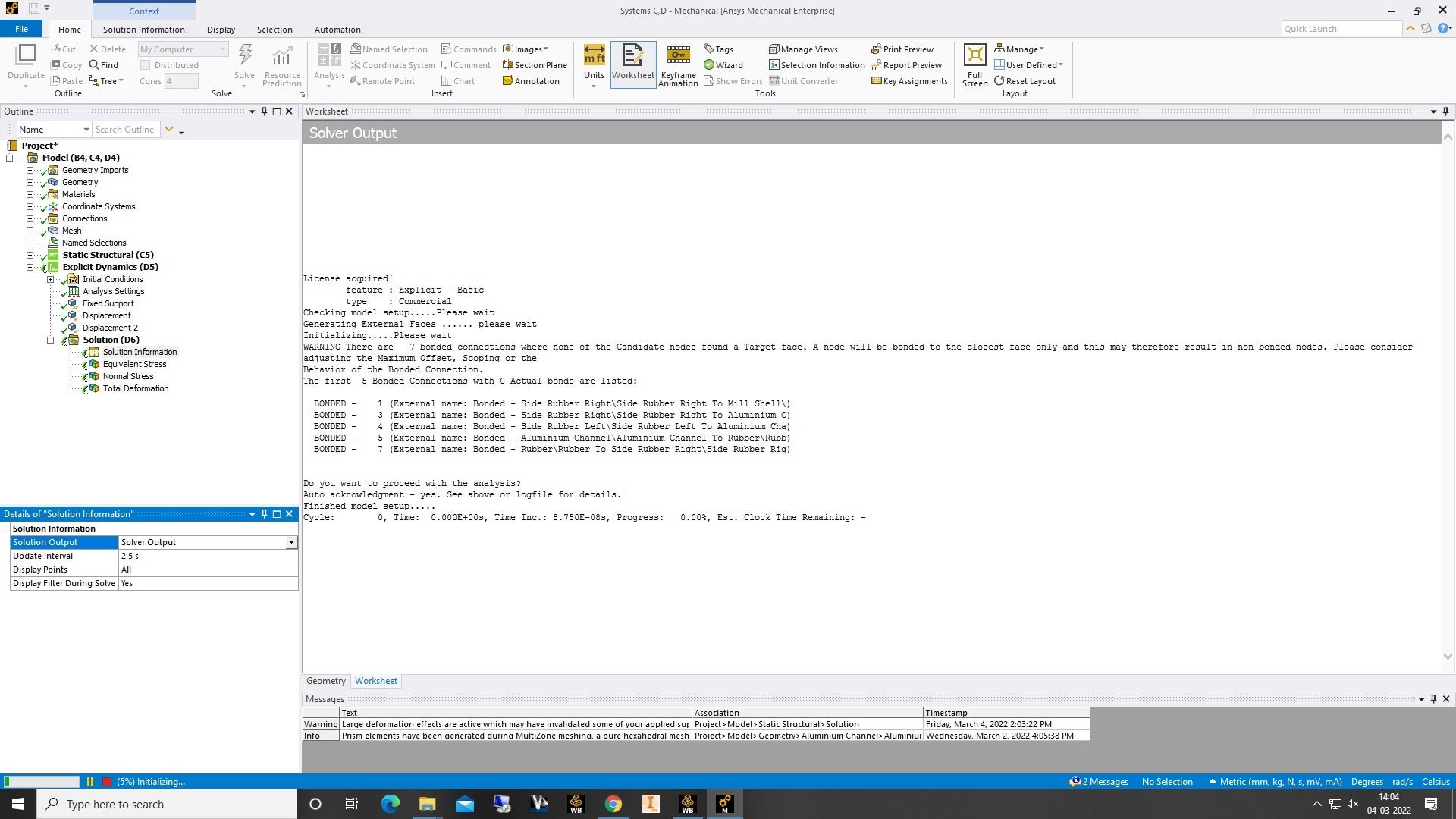This screenshot has height=819, width=1456.
Task: Expand the Connections tree node
Action: pos(30,218)
